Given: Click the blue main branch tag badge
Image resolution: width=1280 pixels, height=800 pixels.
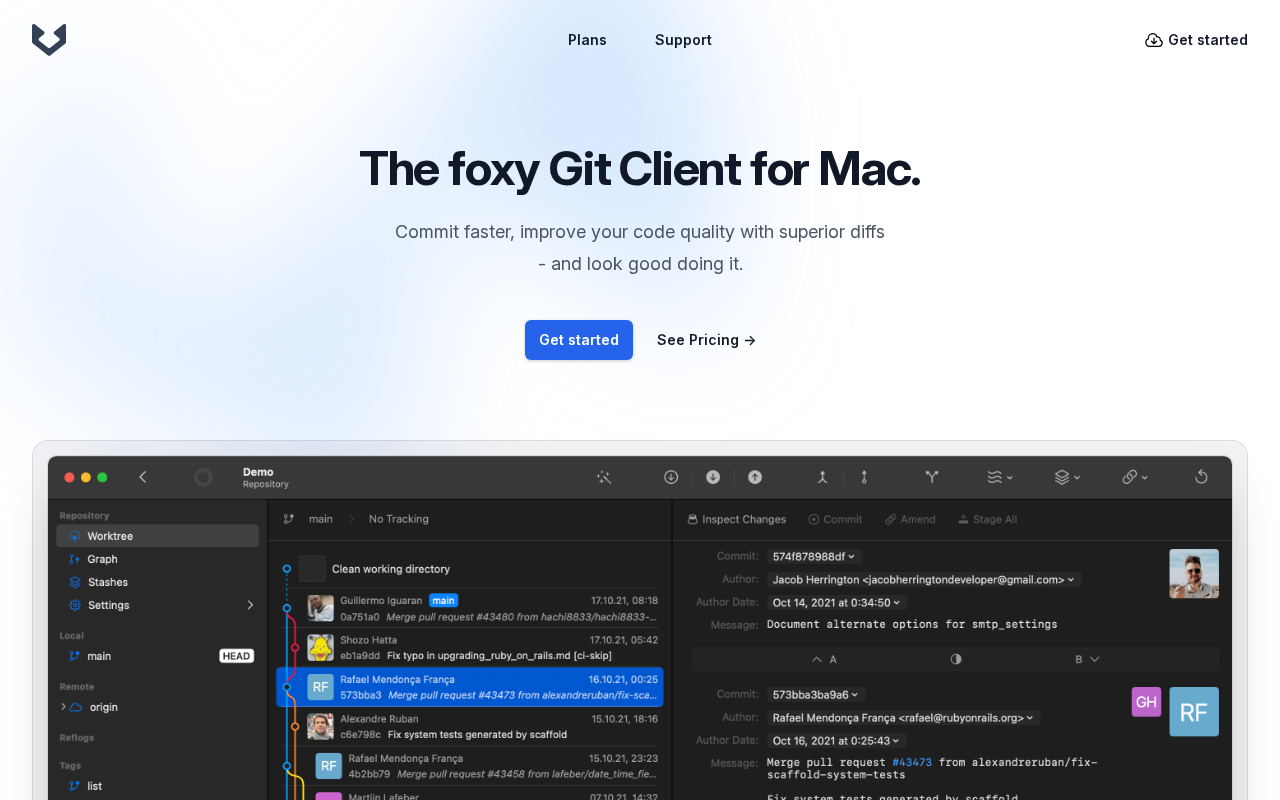Looking at the screenshot, I should pos(443,601).
